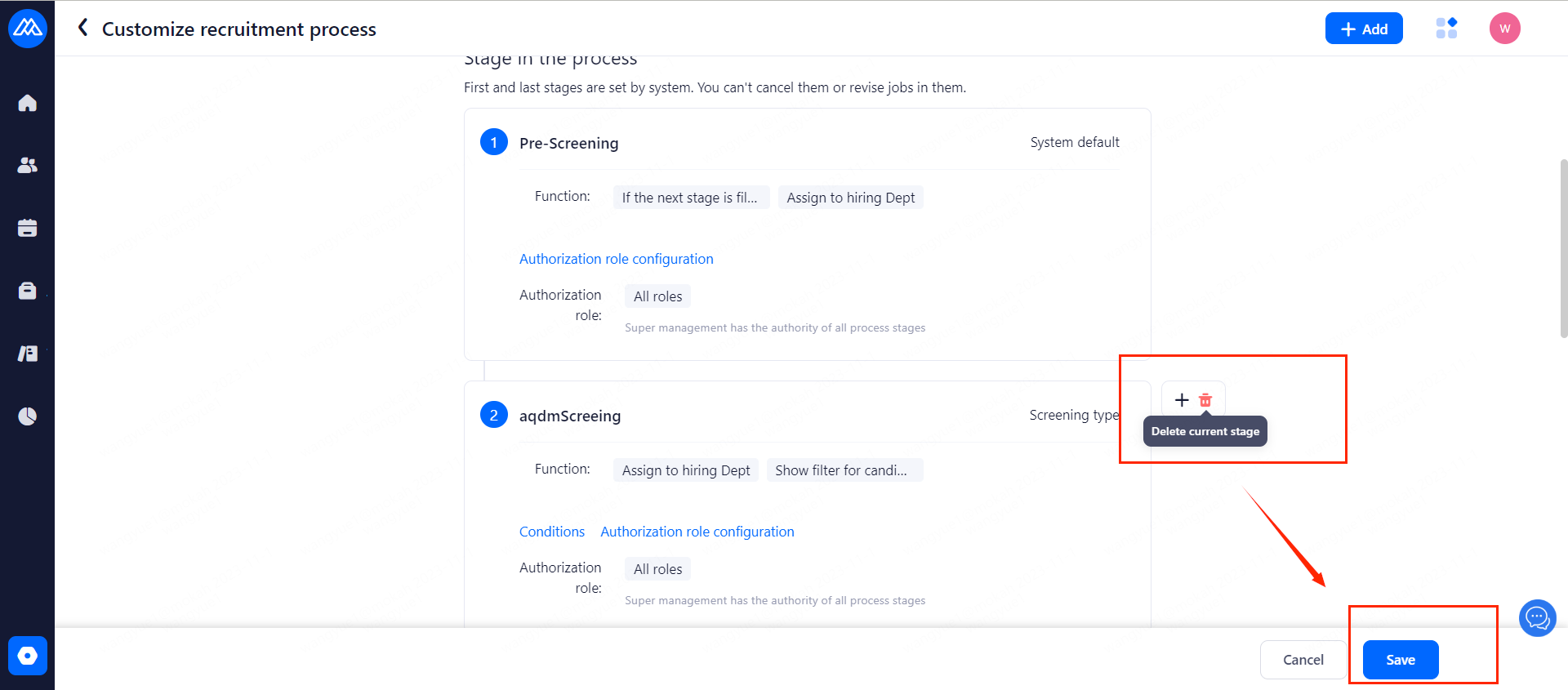Click the Moka logo in the sidebar
Viewport: 1568px width, 690px height.
[28, 29]
